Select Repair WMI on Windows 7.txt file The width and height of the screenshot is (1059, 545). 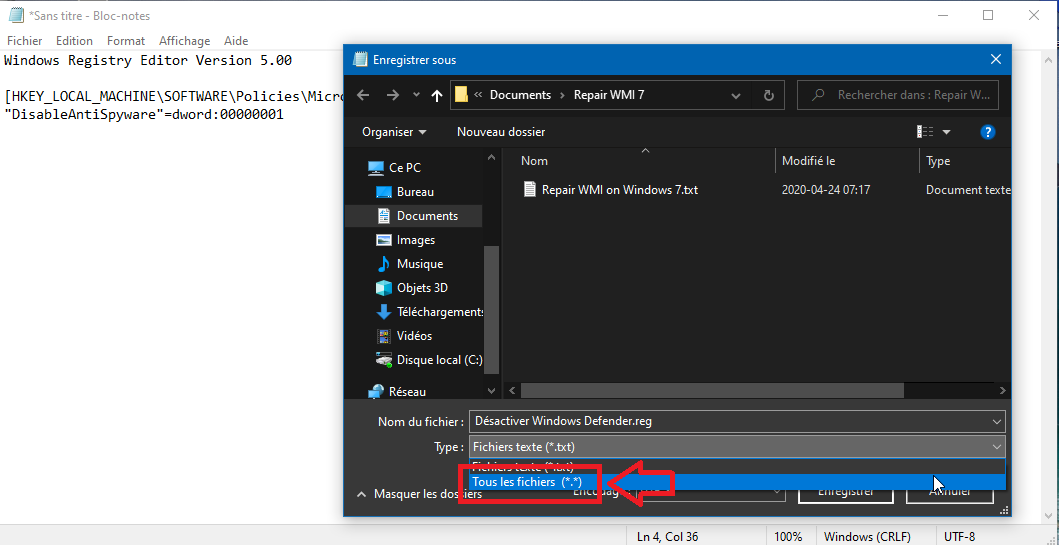pos(619,190)
